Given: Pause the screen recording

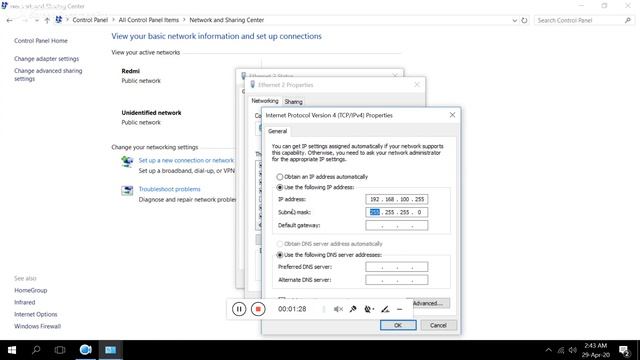Looking at the screenshot, I should (239, 309).
